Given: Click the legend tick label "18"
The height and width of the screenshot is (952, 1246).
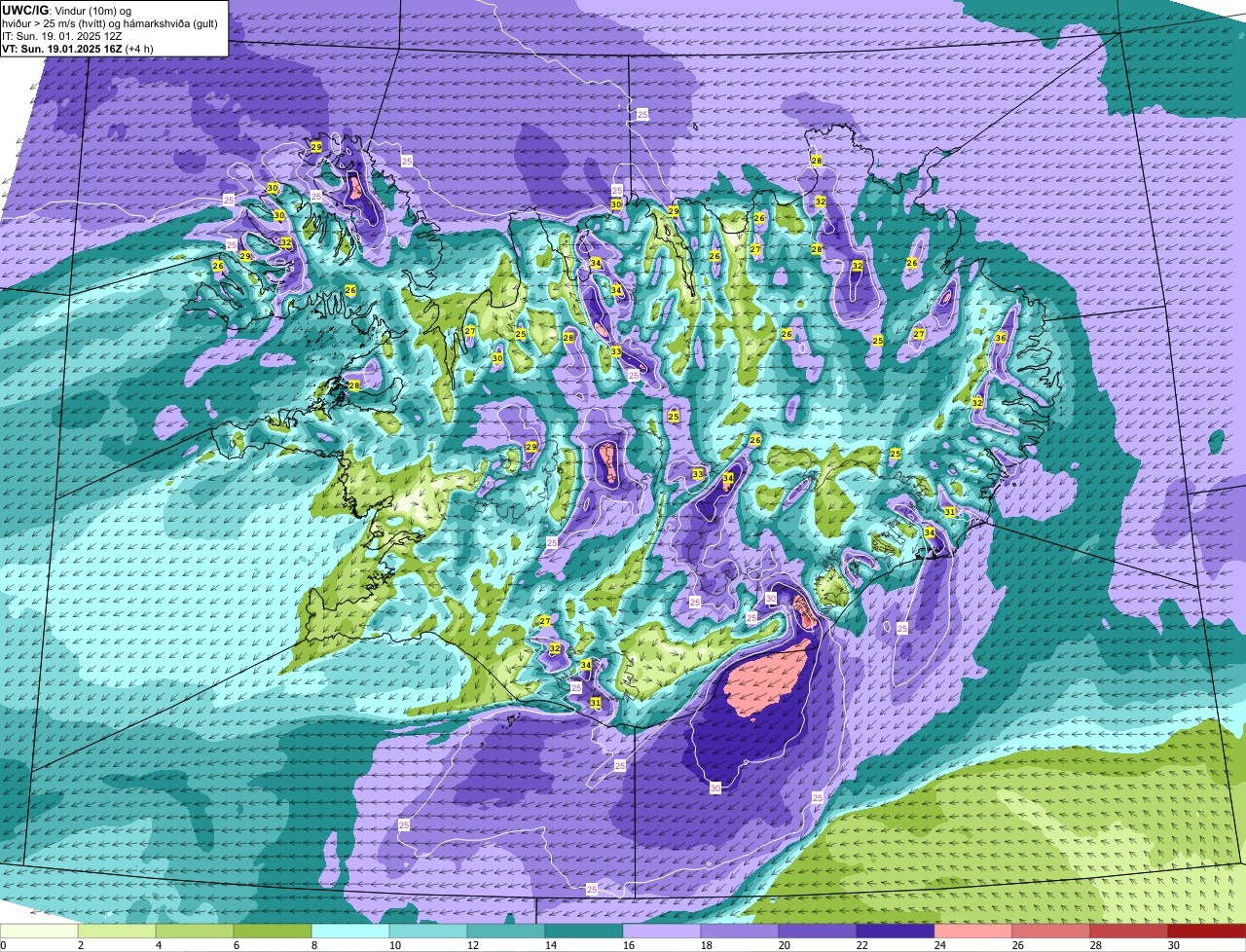Looking at the screenshot, I should point(707,945).
